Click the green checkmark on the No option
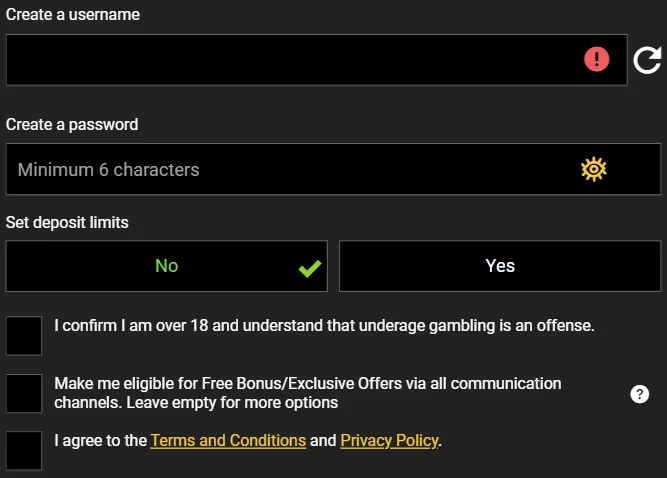Screen dimensions: 667x478 tap(310, 268)
